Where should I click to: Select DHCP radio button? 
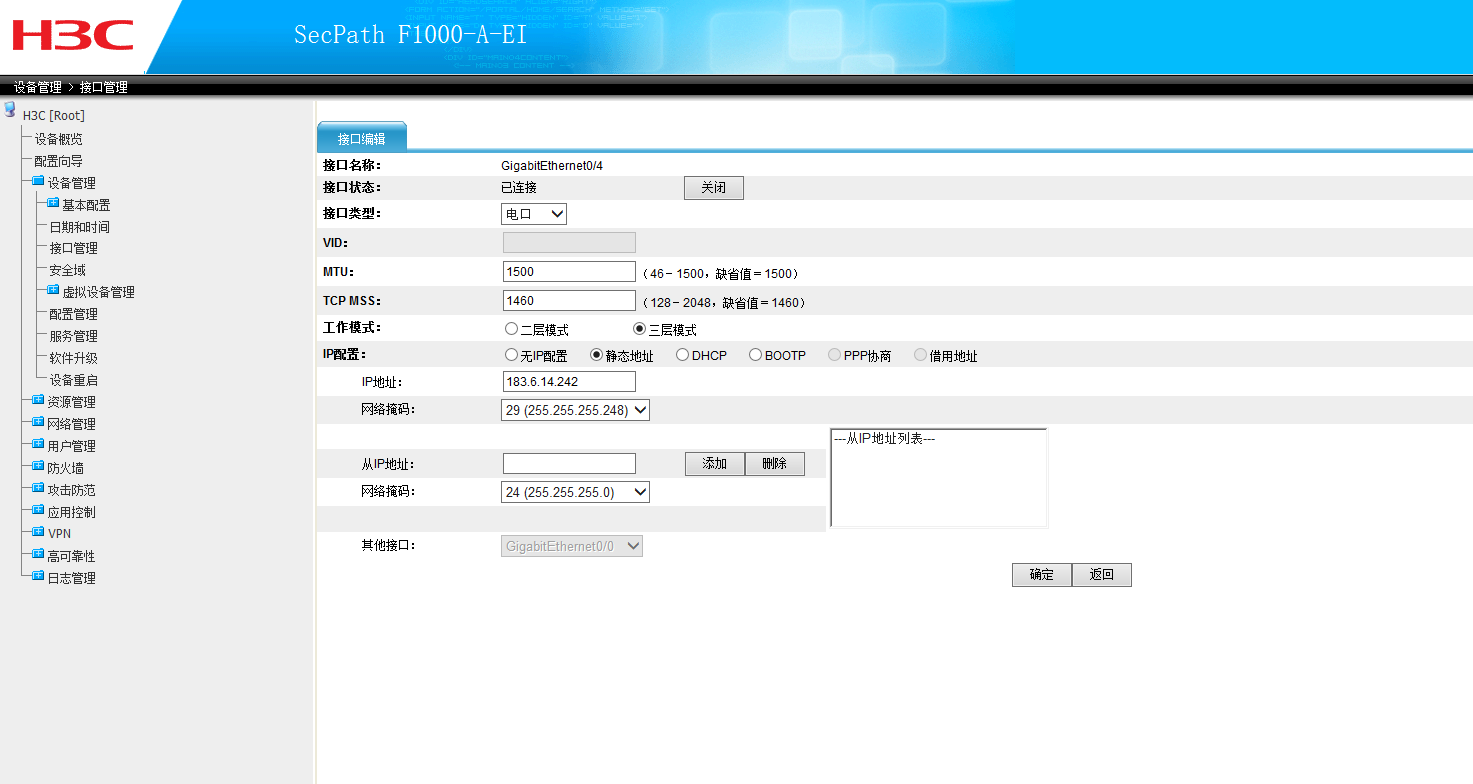(682, 355)
